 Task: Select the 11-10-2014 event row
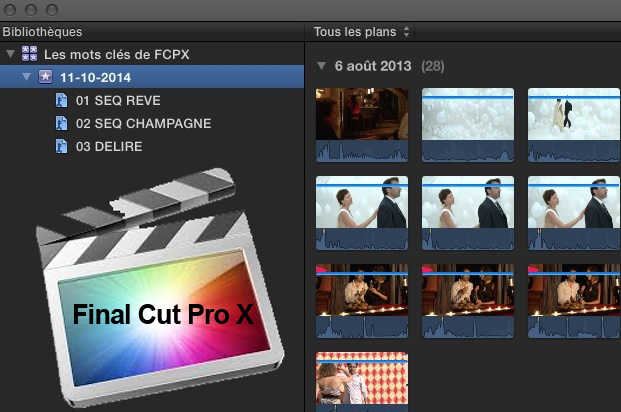point(152,77)
